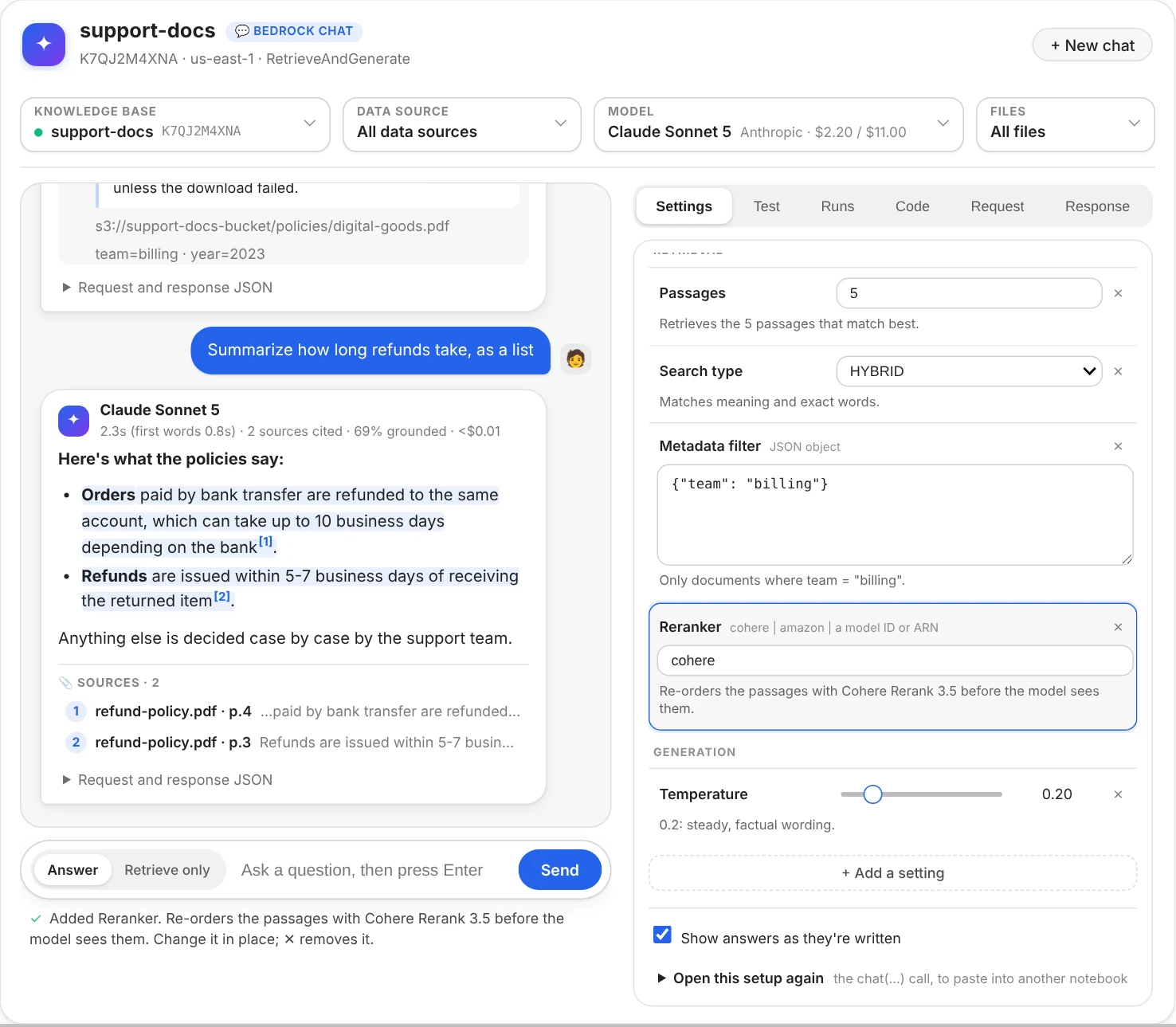The height and width of the screenshot is (1027, 1176).
Task: Start a New chat
Action: click(1092, 45)
